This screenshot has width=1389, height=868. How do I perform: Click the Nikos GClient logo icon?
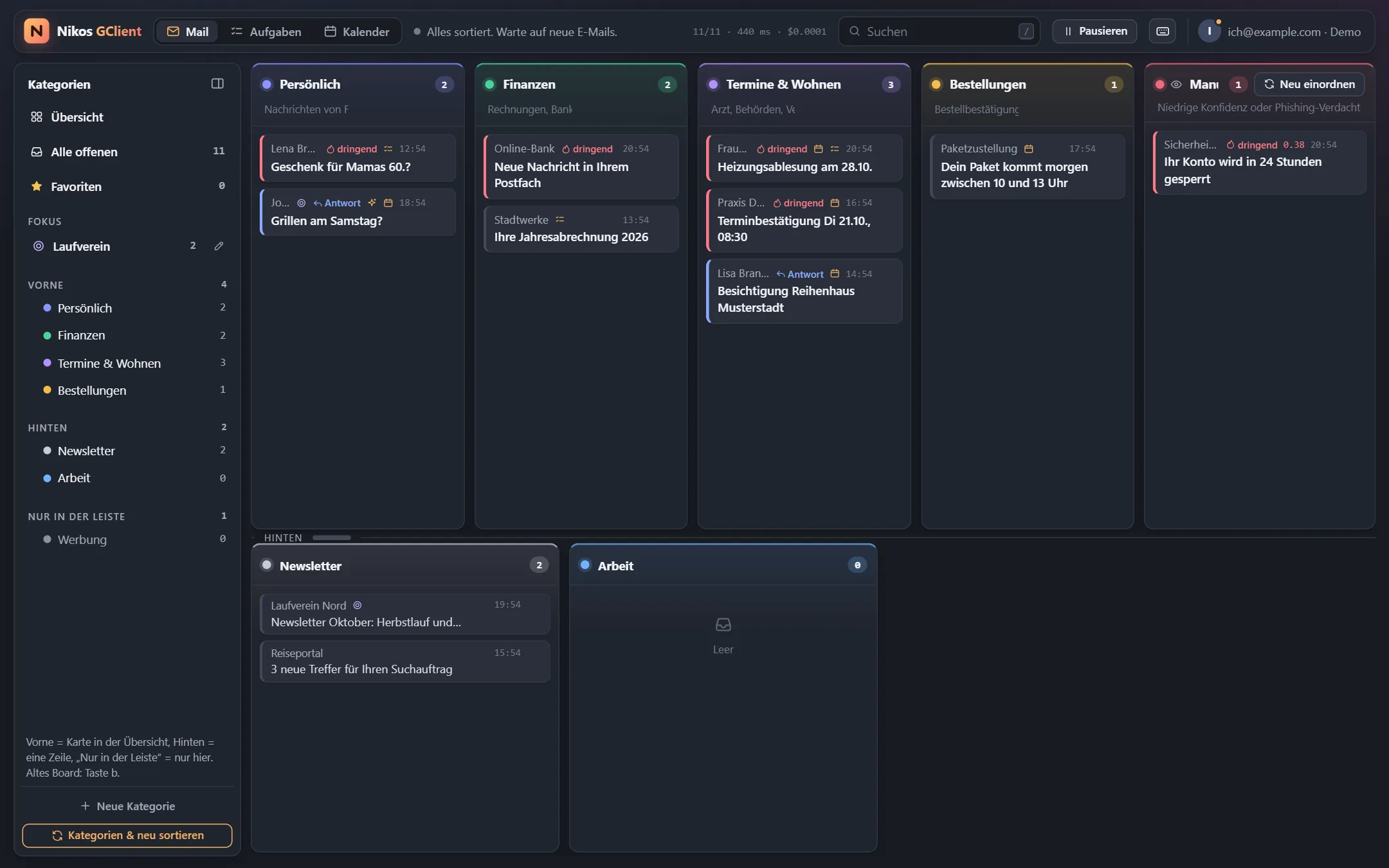37,31
